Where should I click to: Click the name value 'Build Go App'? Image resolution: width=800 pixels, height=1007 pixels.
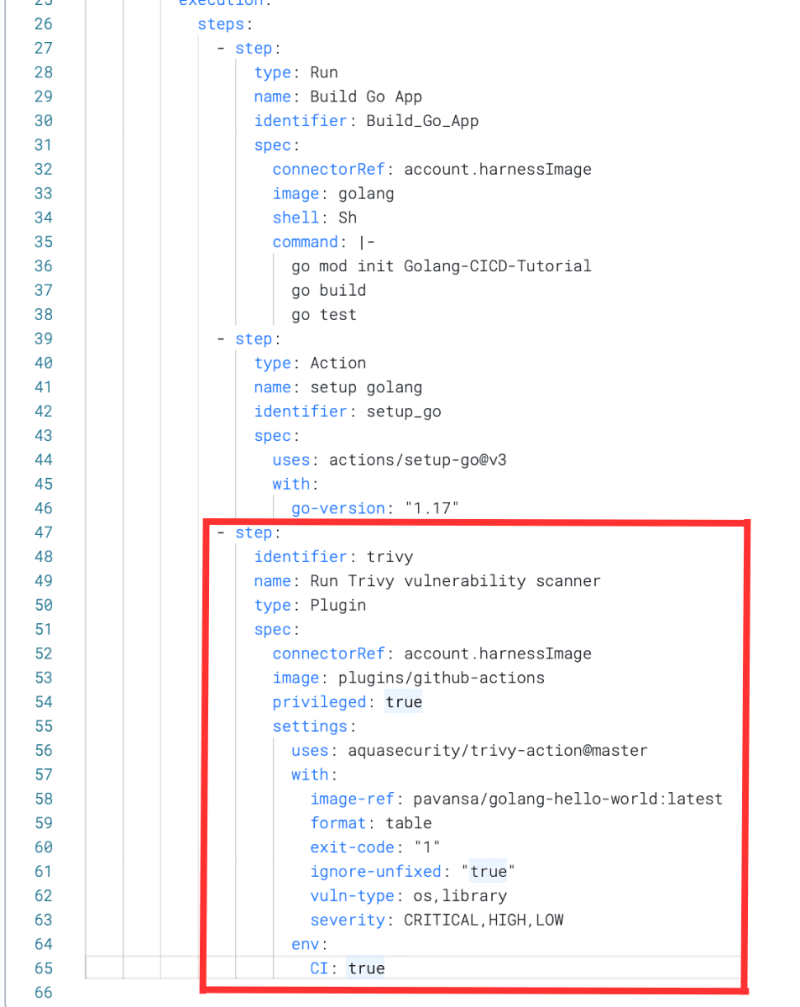[x=366, y=97]
